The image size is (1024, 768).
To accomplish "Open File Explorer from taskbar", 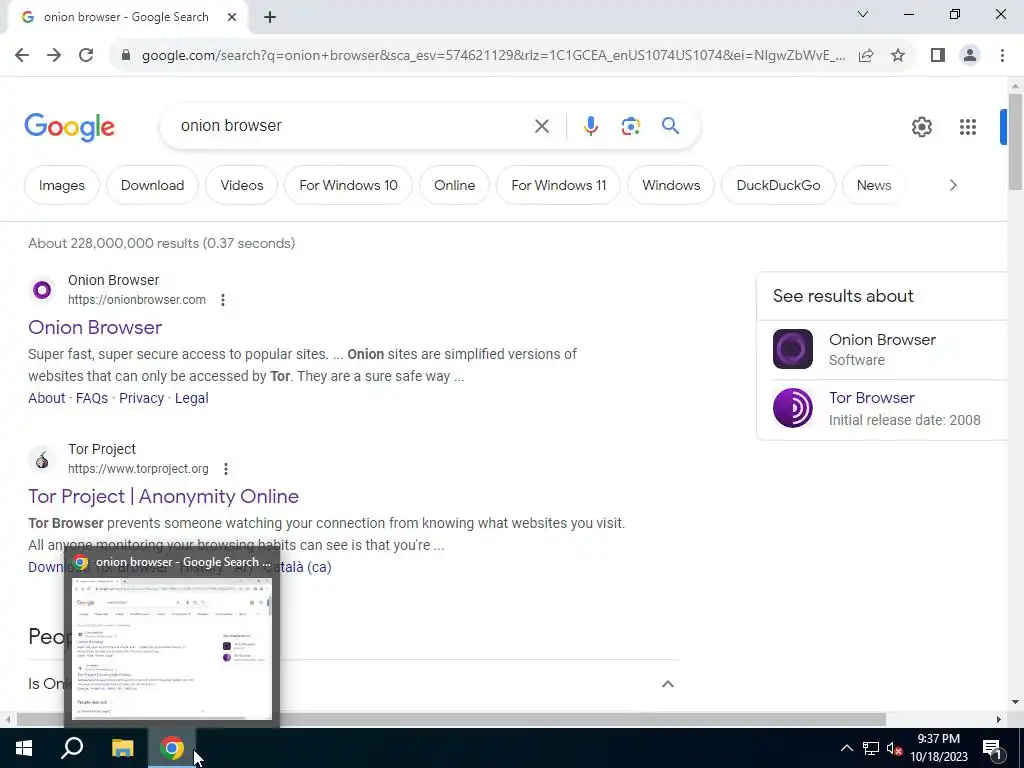I will (x=122, y=748).
